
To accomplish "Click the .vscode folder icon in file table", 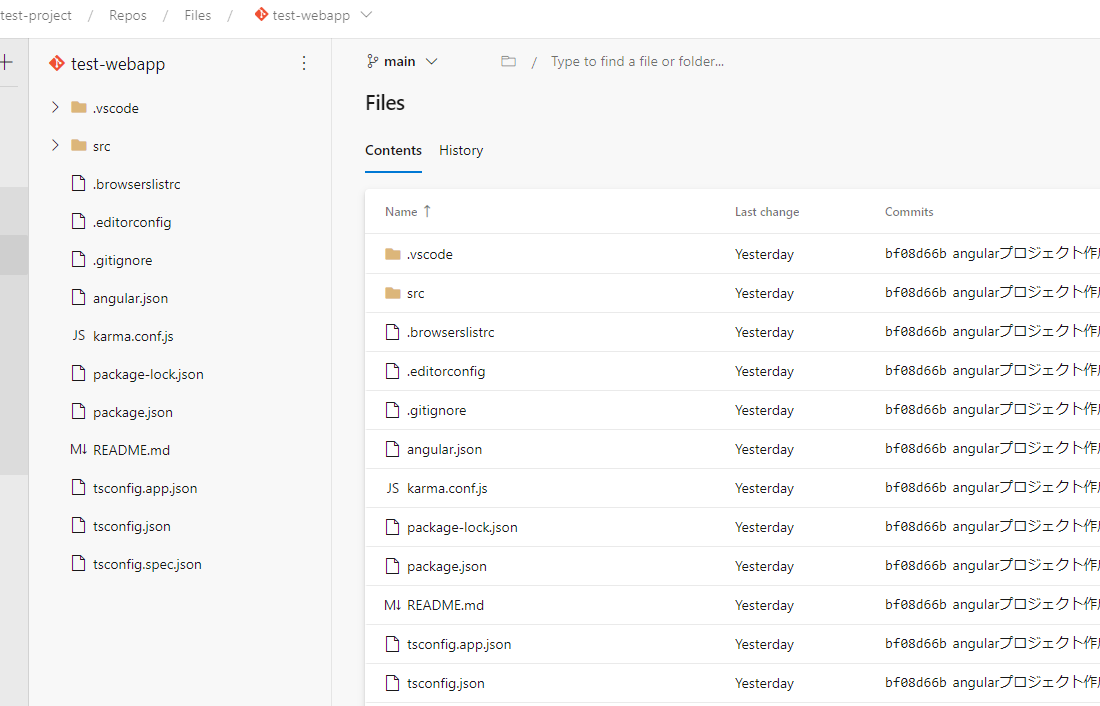I will coord(392,254).
